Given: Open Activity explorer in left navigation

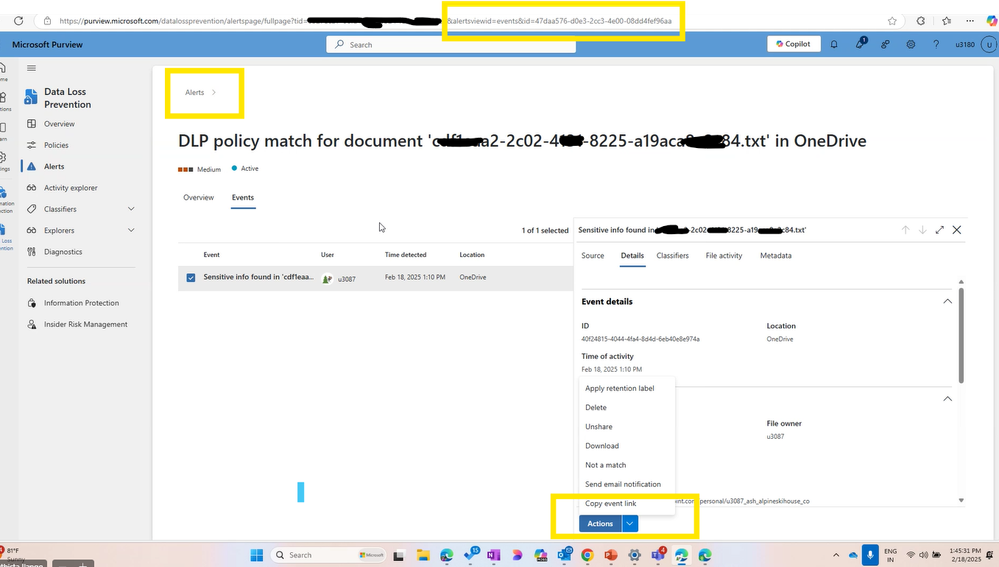Looking at the screenshot, I should click(71, 188).
